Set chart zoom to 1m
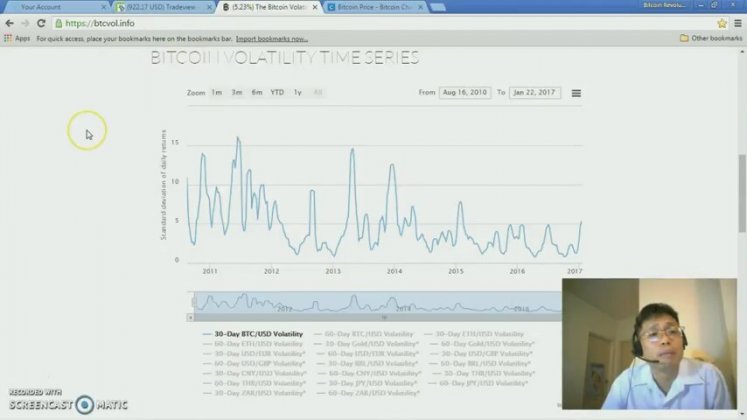The width and height of the screenshot is (747, 420). pos(216,92)
